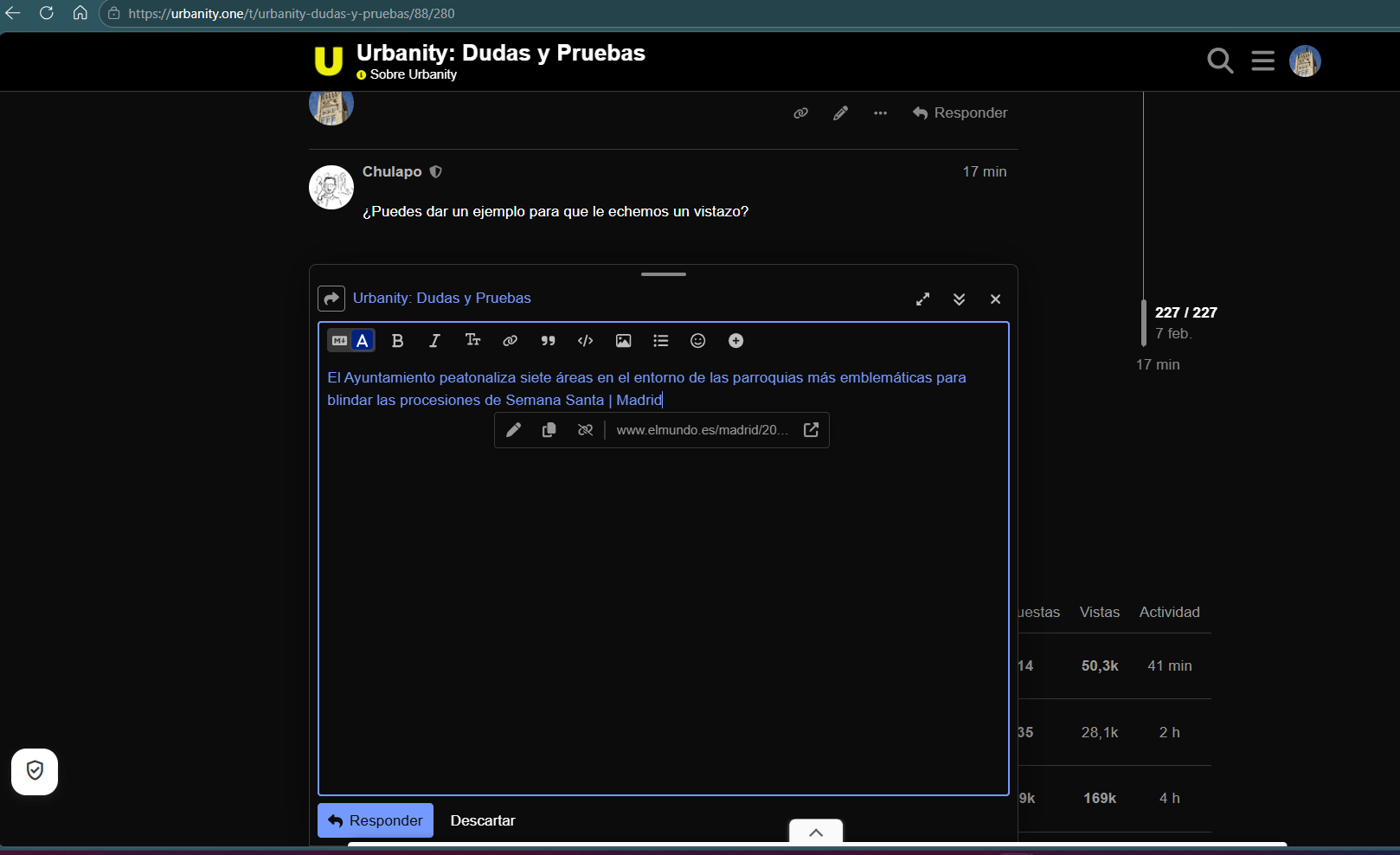1400x855 pixels.
Task: Remove the link with unlink icon
Action: 586,430
